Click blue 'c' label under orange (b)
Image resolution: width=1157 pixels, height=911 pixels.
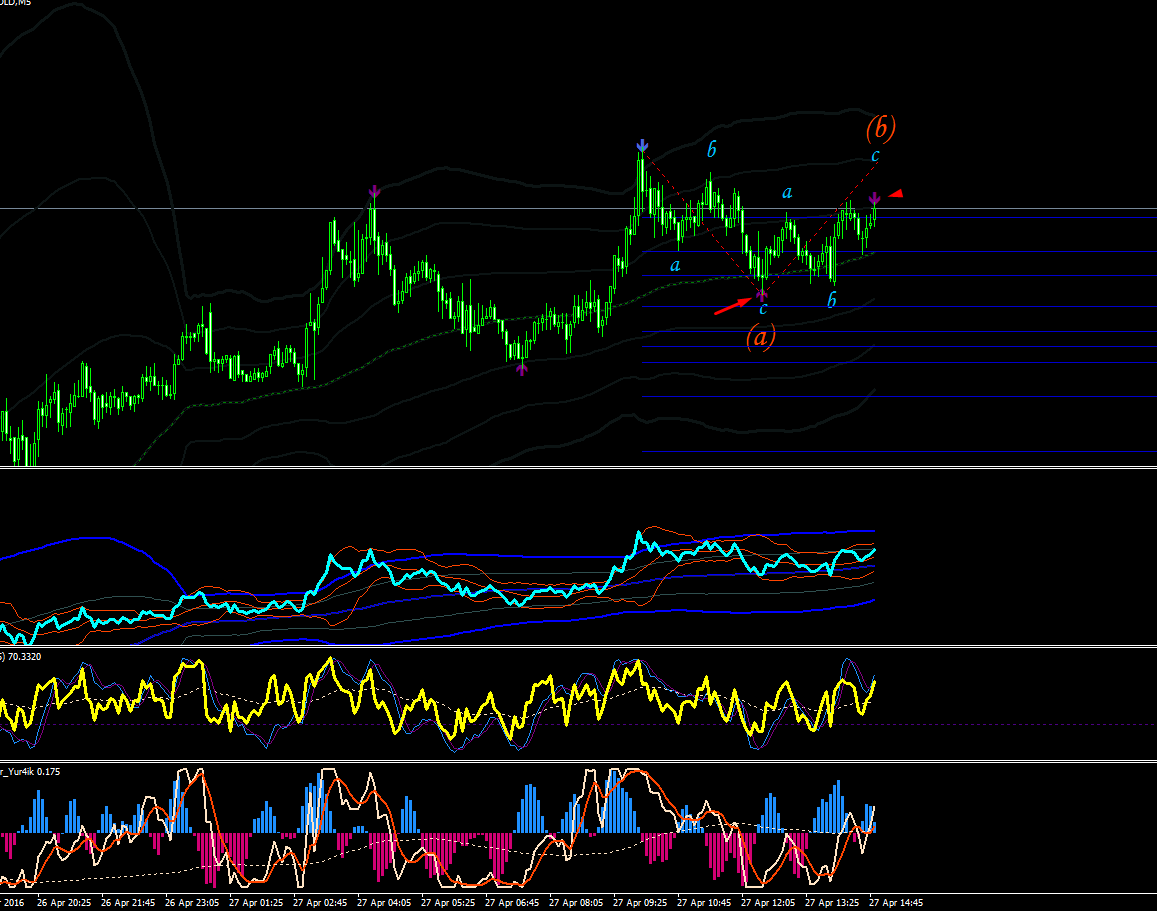(875, 156)
